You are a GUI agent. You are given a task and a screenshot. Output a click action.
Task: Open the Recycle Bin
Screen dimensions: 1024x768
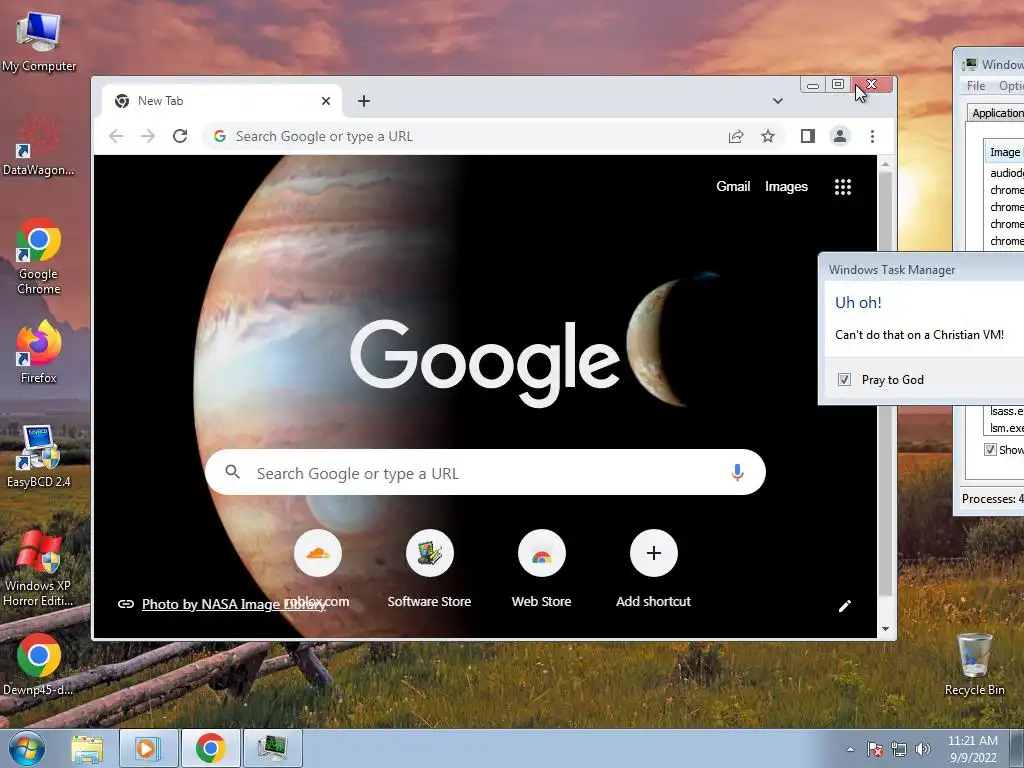[974, 664]
